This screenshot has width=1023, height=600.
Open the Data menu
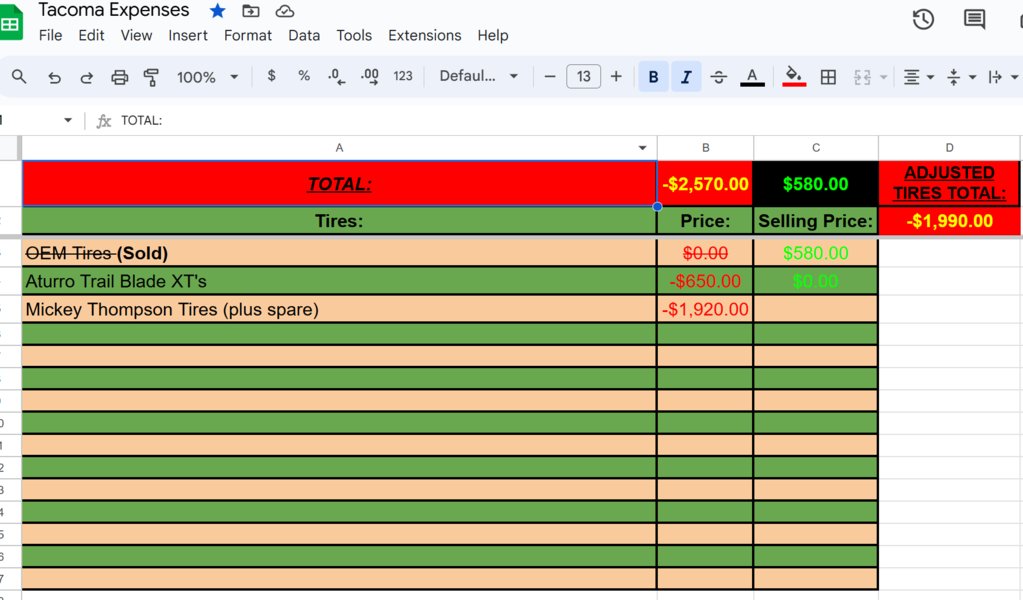point(304,35)
